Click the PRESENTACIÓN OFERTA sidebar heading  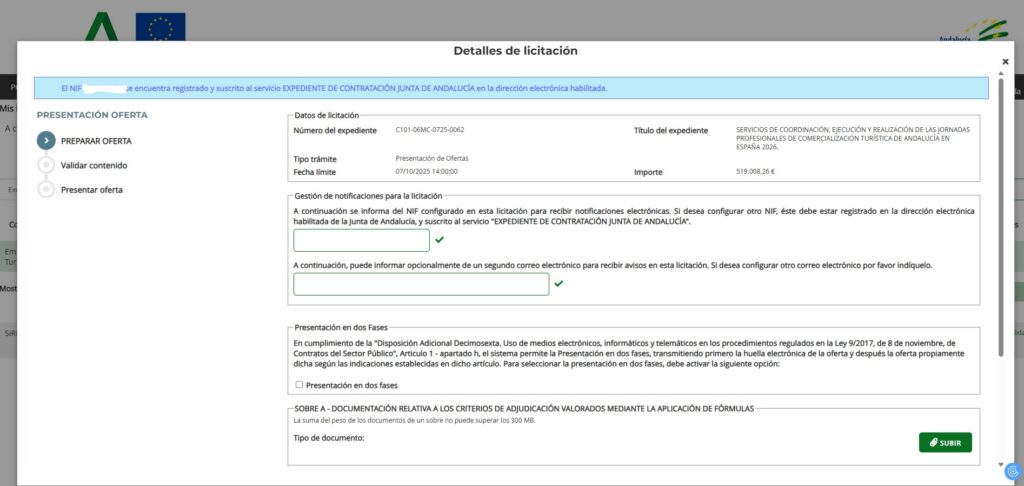92,115
